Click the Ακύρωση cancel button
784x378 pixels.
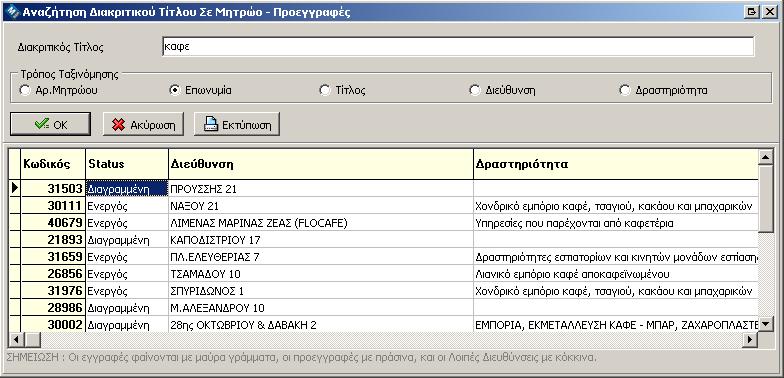point(144,124)
